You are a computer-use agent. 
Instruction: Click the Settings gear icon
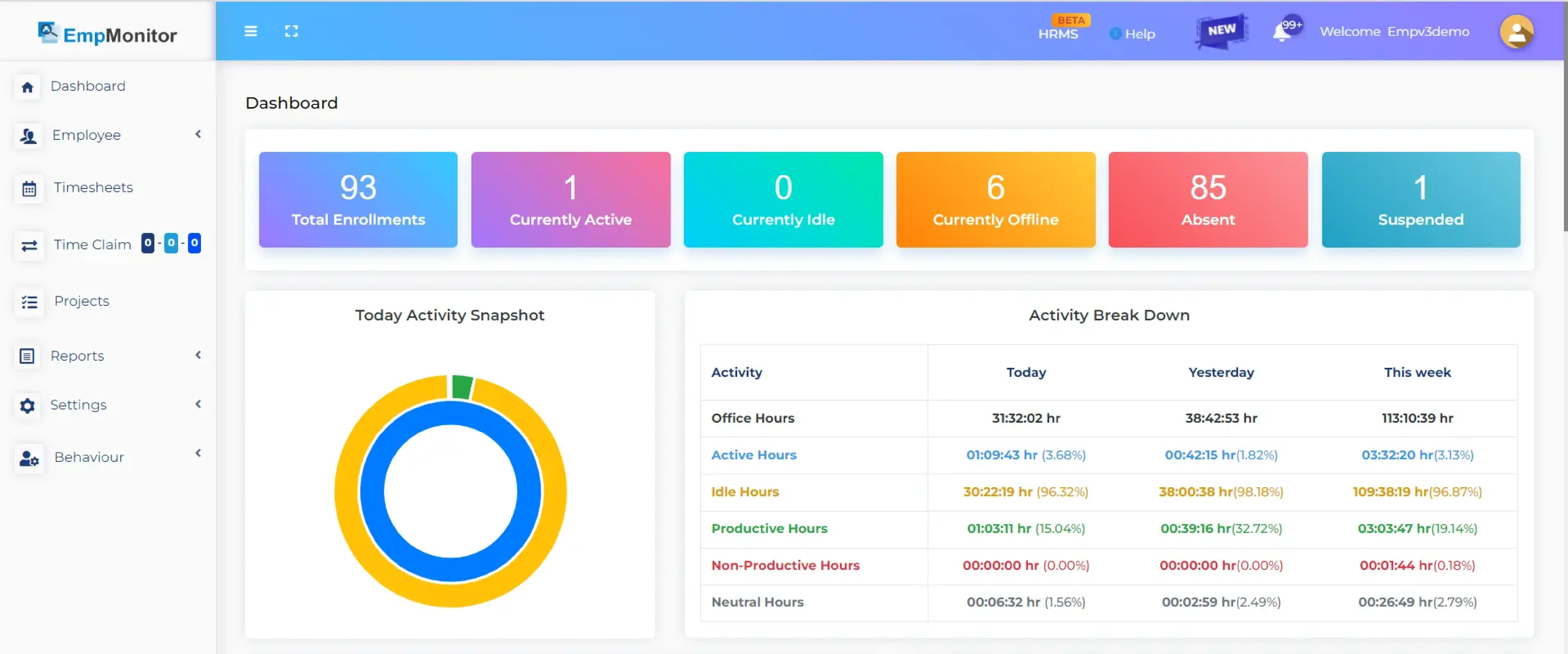click(x=27, y=405)
